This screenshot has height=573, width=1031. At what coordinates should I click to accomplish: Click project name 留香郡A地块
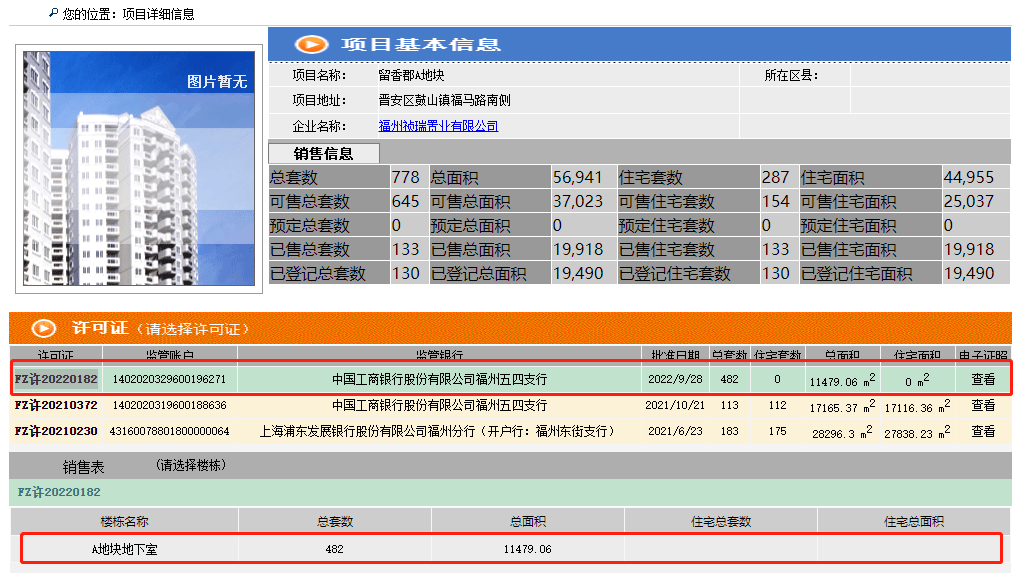411,75
